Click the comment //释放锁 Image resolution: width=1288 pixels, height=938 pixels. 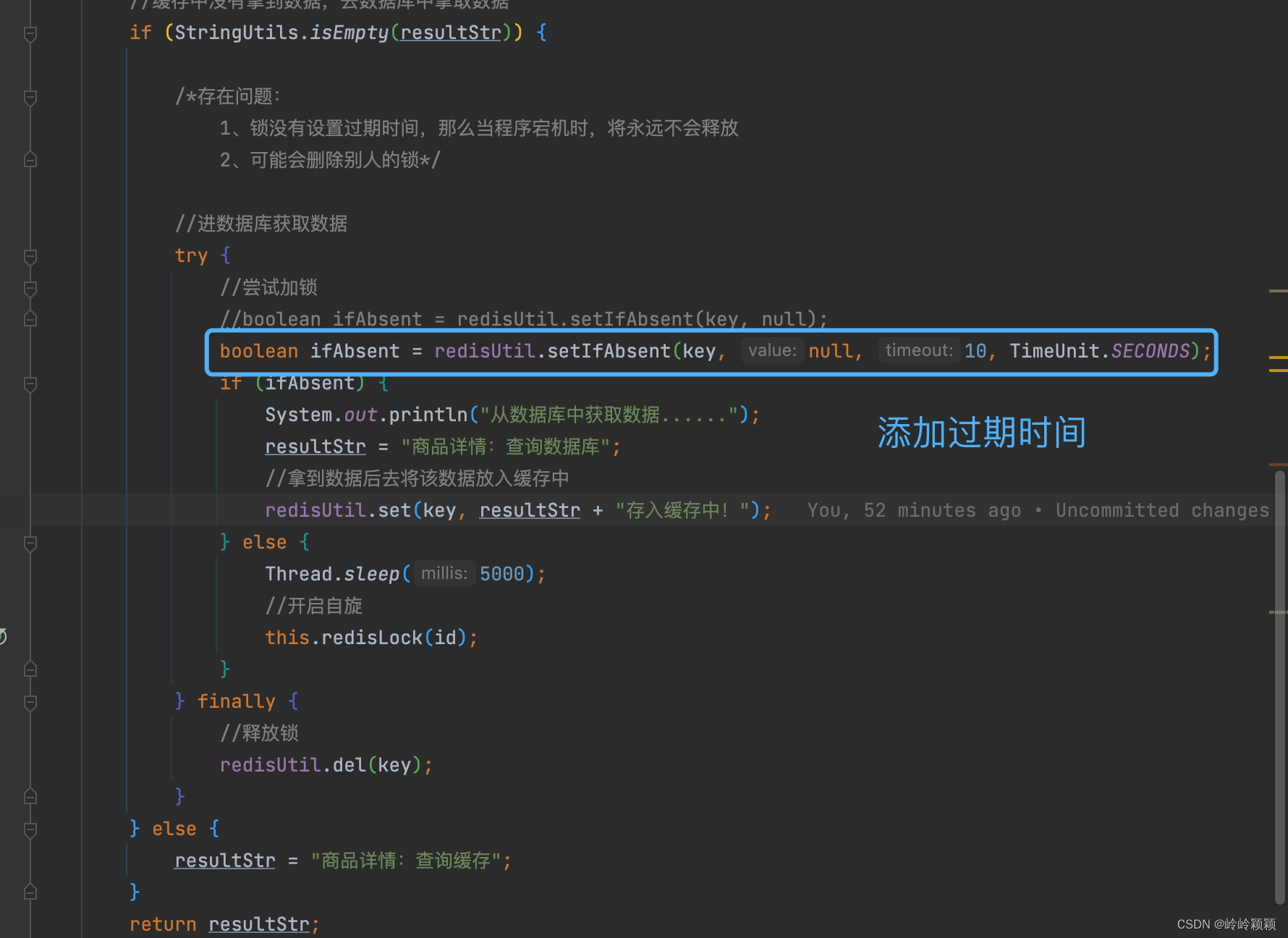coord(259,733)
